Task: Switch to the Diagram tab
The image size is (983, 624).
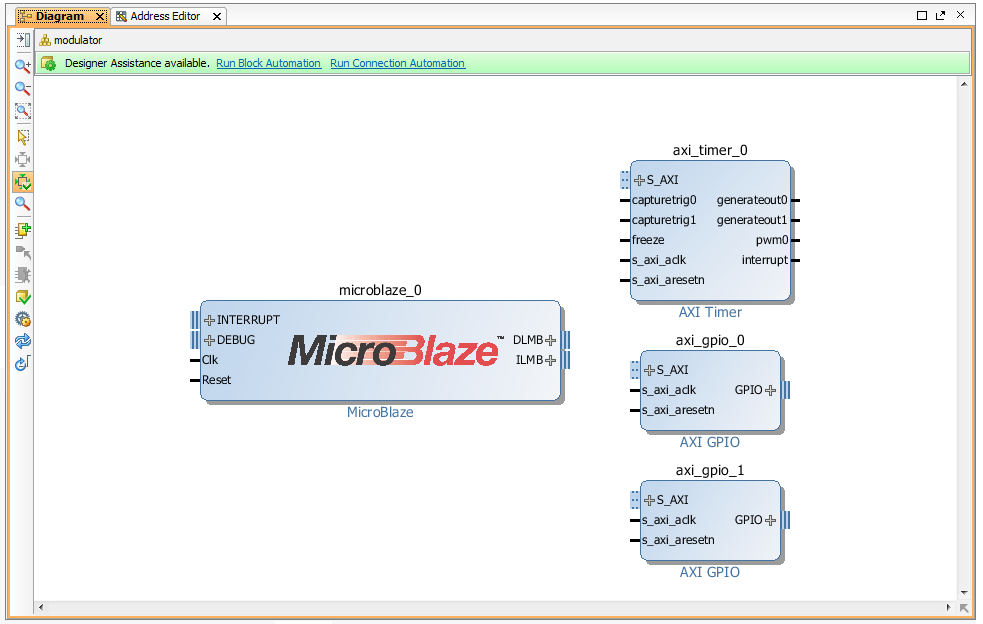Action: (60, 16)
